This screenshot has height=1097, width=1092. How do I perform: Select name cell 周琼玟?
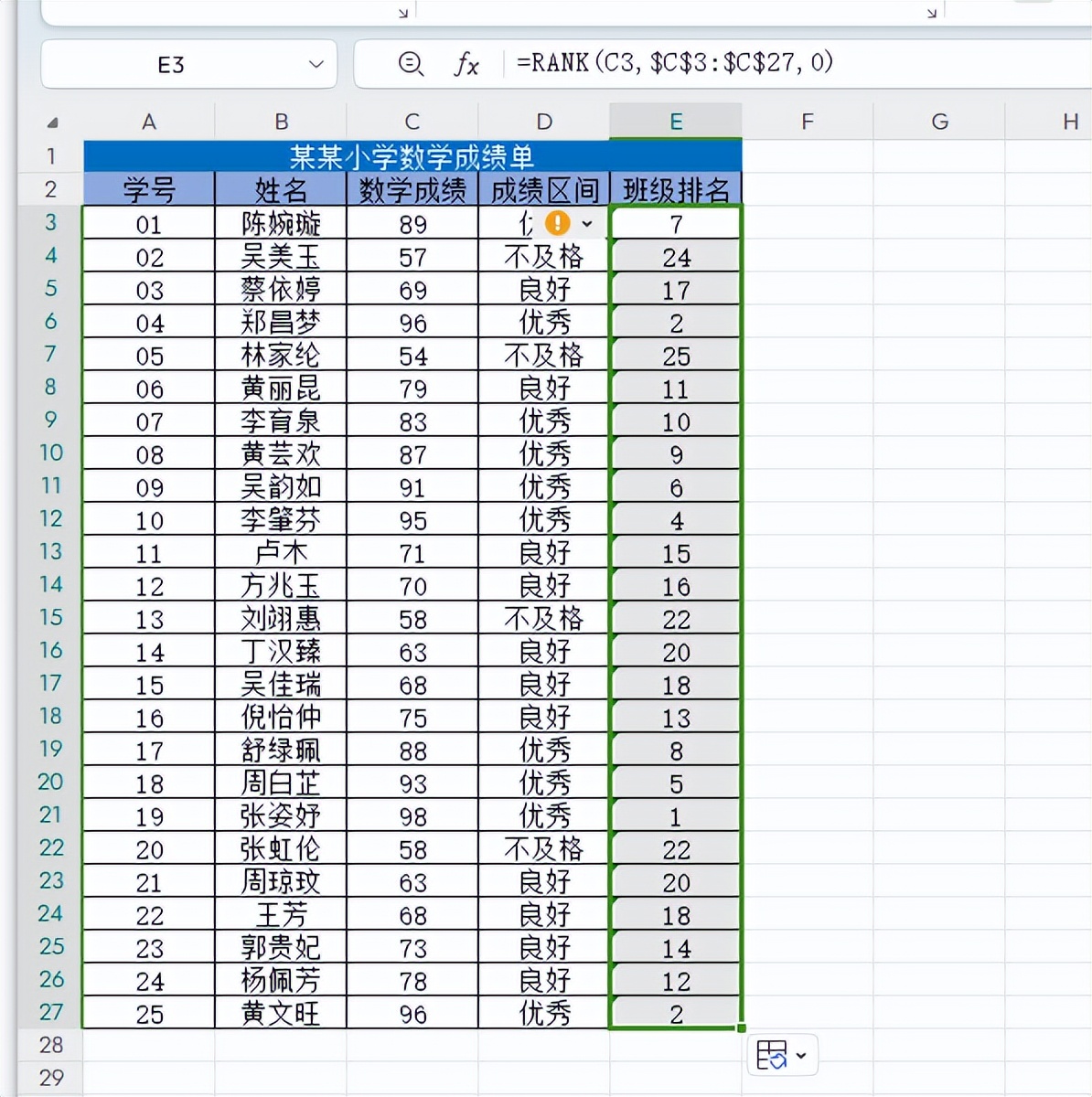281,881
